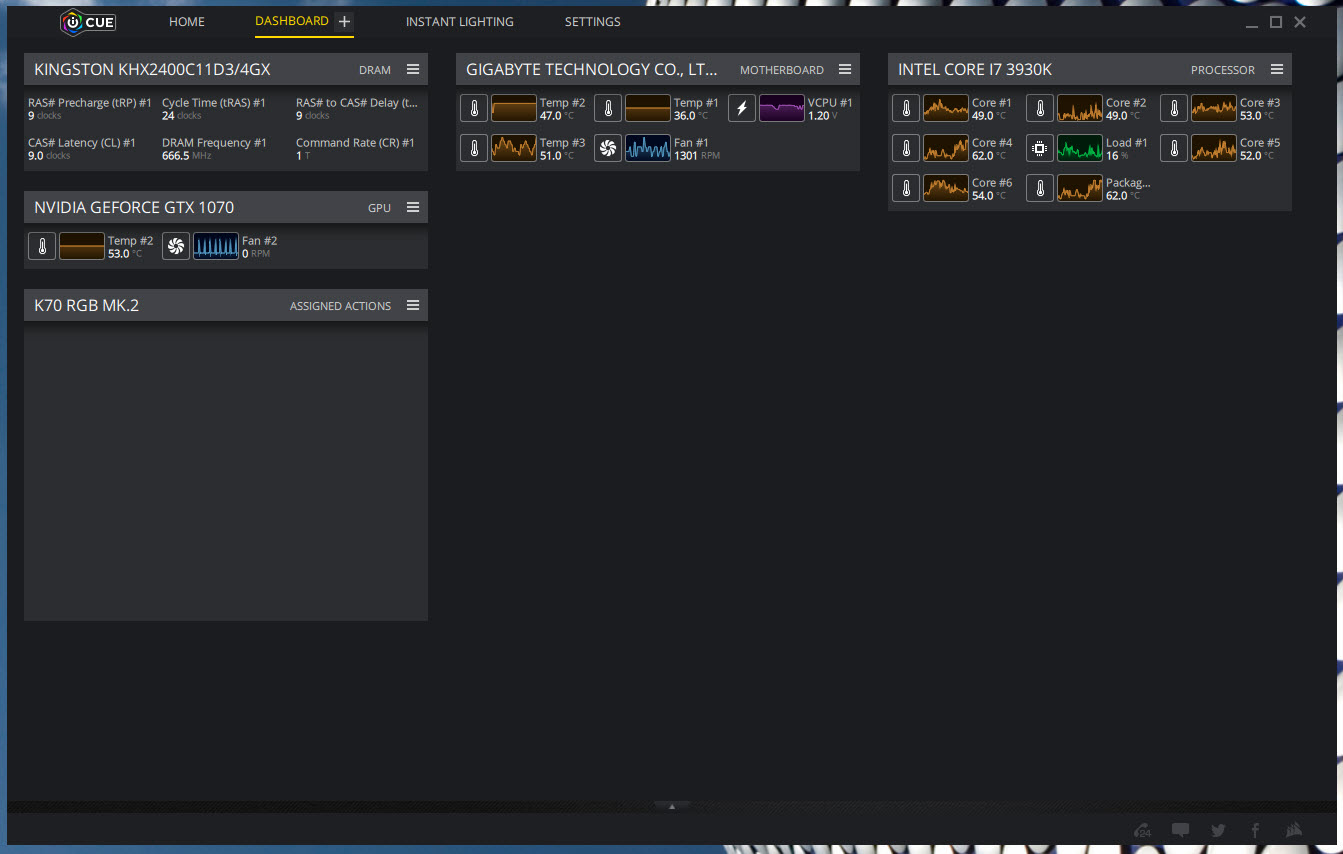
Task: Click the ASSIGNED ACTIONS label
Action: click(x=340, y=306)
